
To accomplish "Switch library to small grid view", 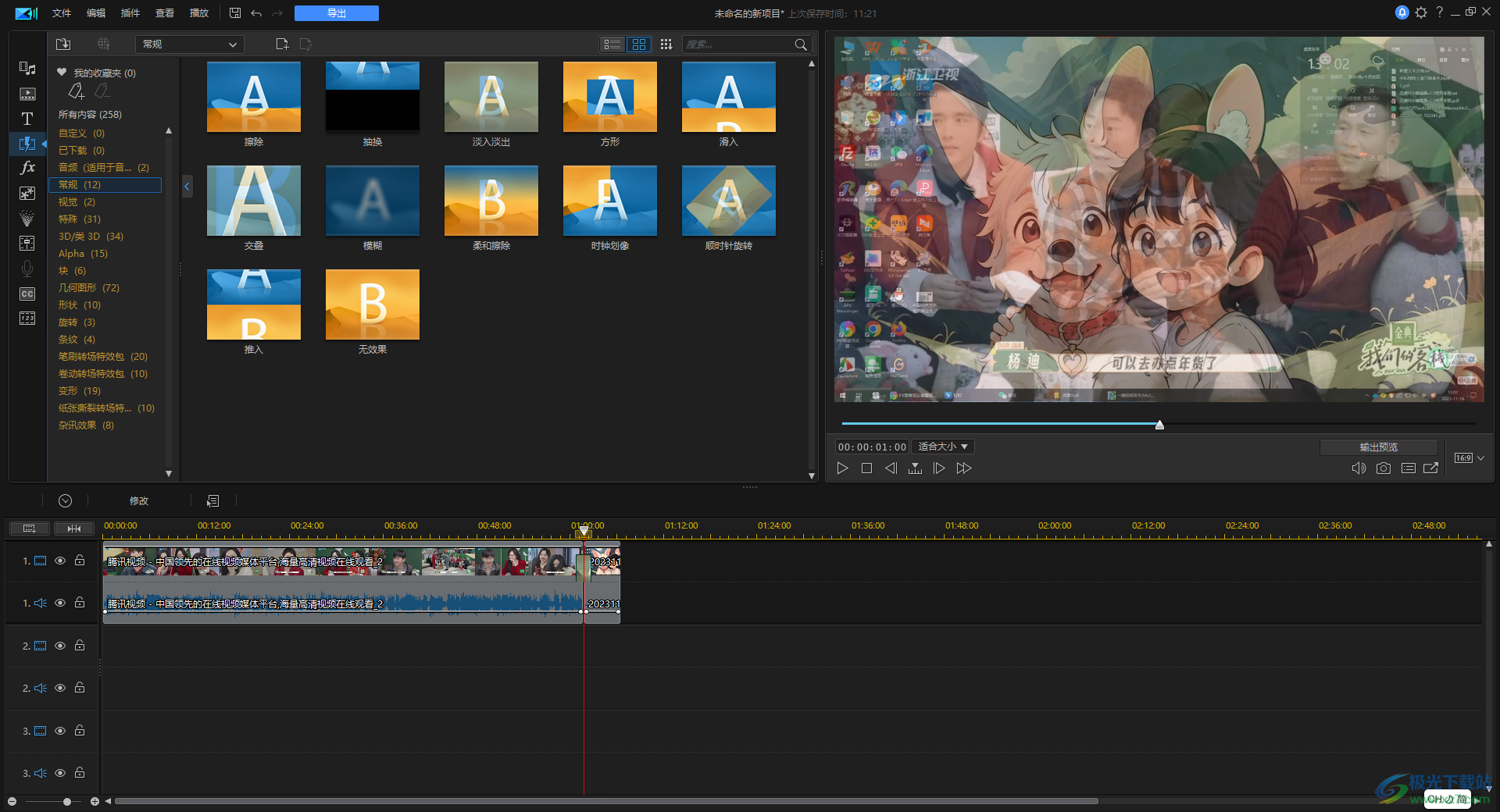I will pyautogui.click(x=666, y=45).
